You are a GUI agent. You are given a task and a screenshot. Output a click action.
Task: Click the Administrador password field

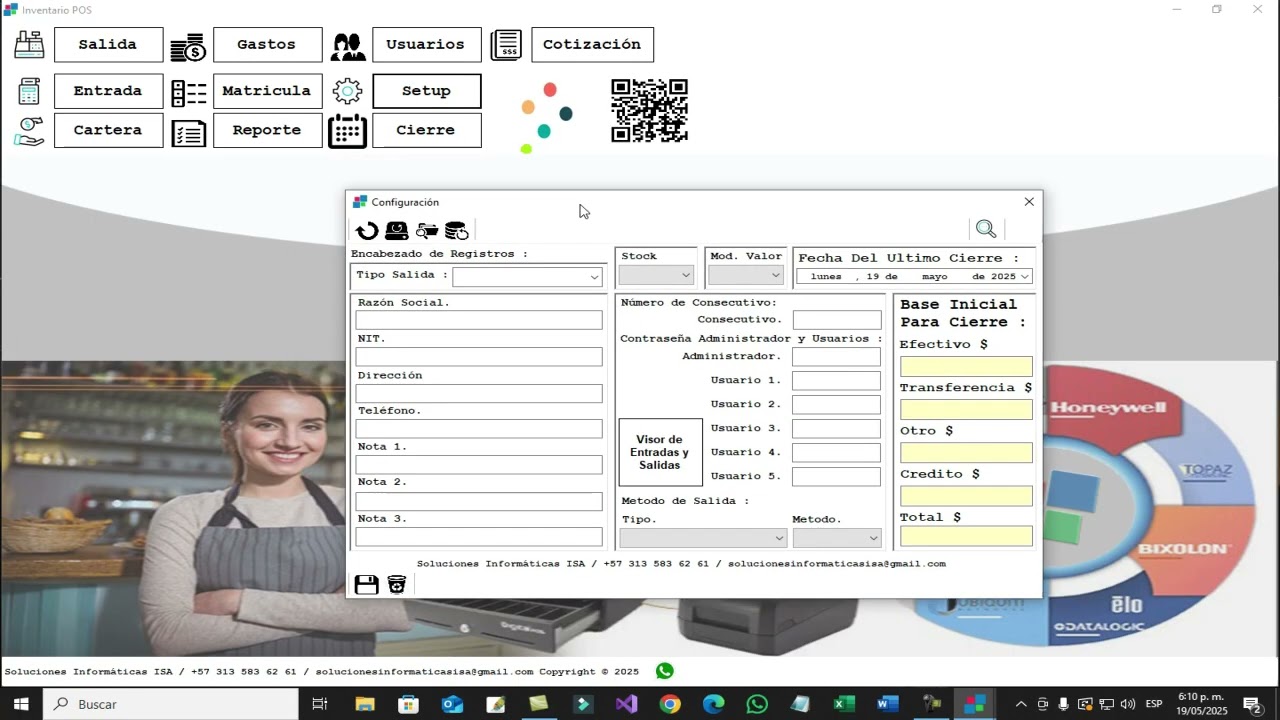pos(836,356)
